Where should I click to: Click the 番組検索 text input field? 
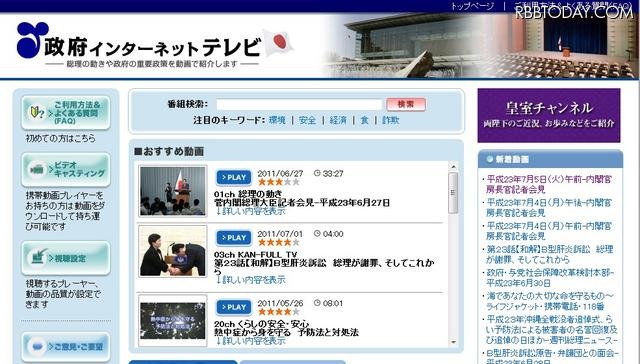(x=299, y=104)
